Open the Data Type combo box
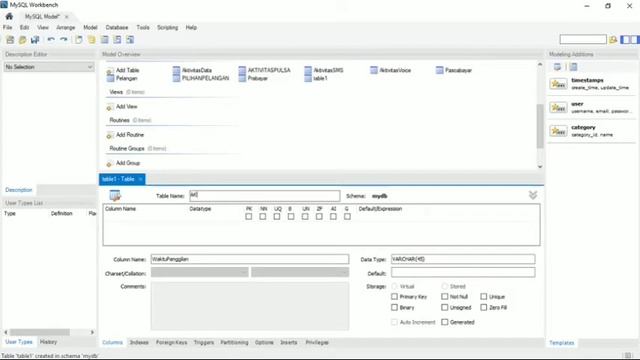The width and height of the screenshot is (640, 360). [463, 259]
